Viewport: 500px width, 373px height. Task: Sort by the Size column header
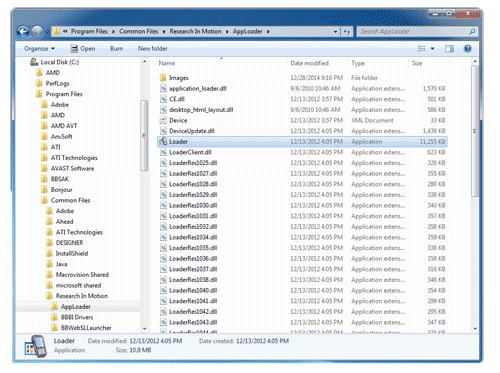(417, 63)
